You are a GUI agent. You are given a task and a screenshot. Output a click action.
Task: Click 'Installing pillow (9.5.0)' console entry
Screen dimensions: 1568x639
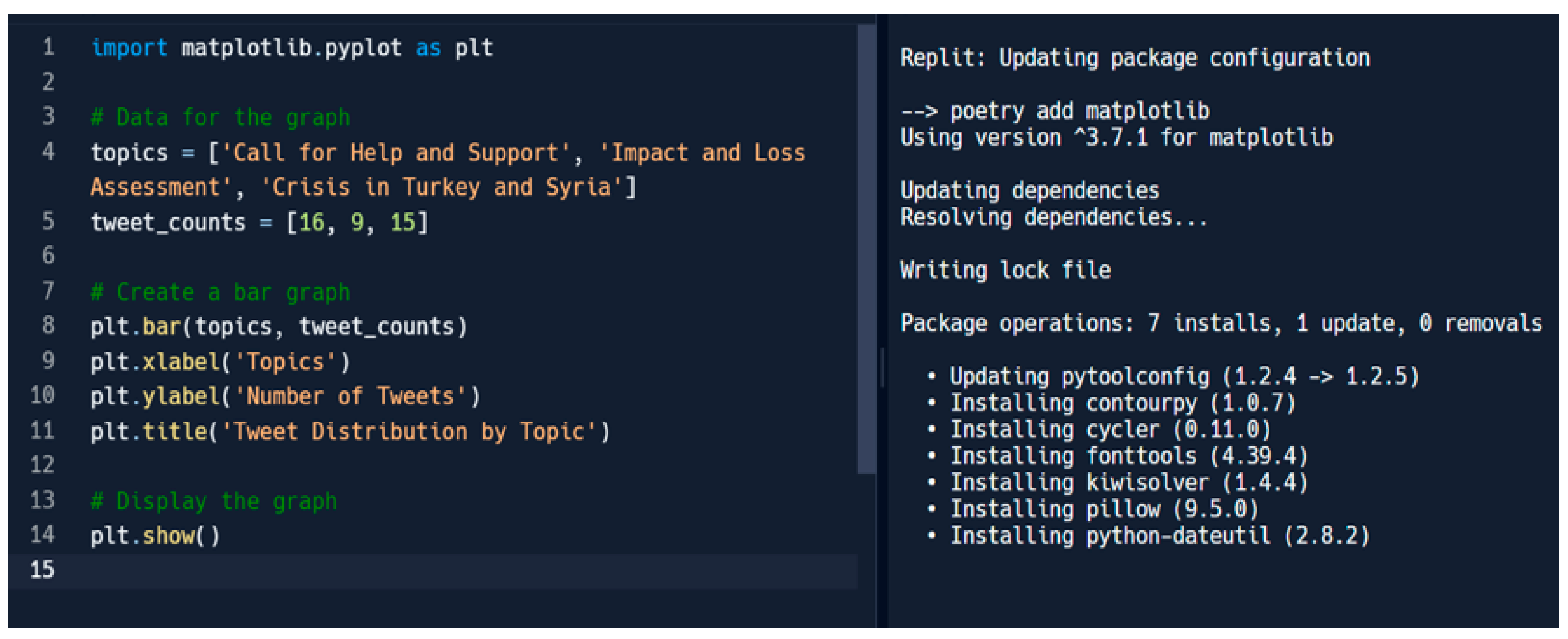1103,508
